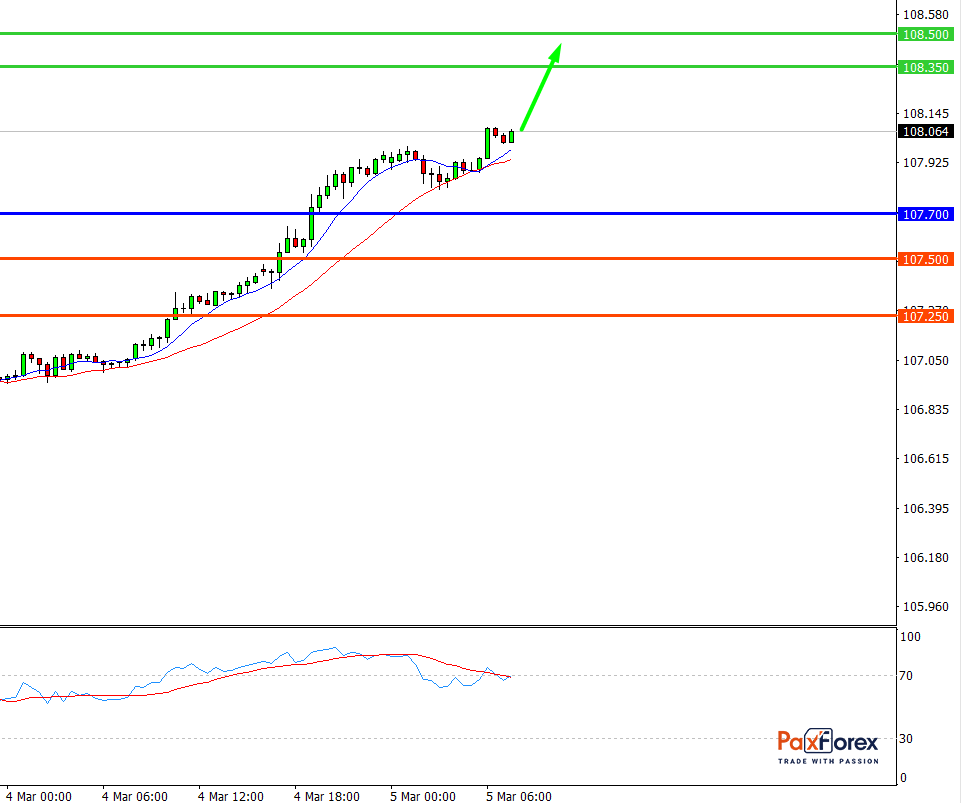Select the blue horizontal line at 107.700
The width and height of the screenshot is (962, 803).
[x=448, y=213]
